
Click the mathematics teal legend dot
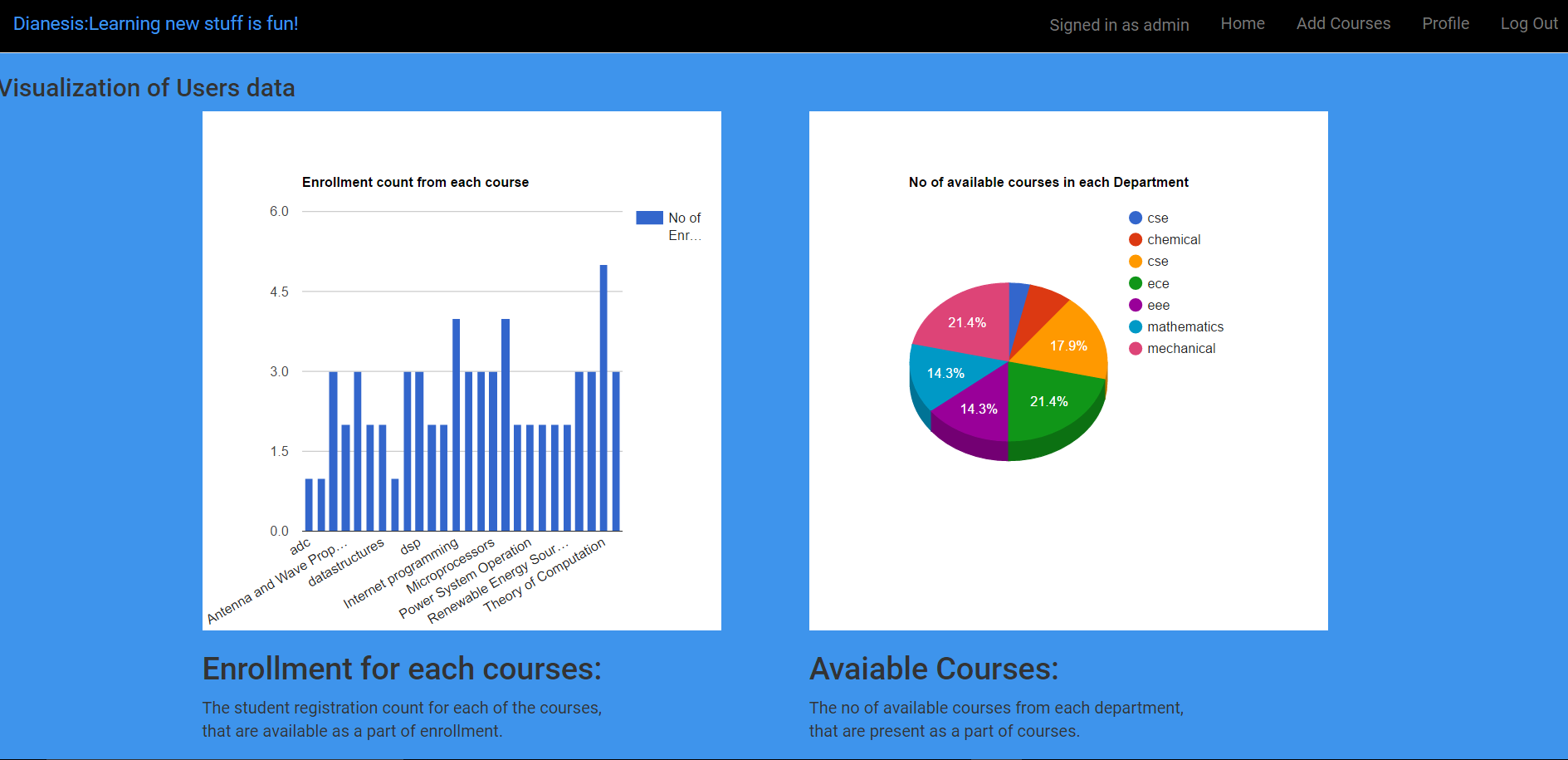click(1136, 326)
